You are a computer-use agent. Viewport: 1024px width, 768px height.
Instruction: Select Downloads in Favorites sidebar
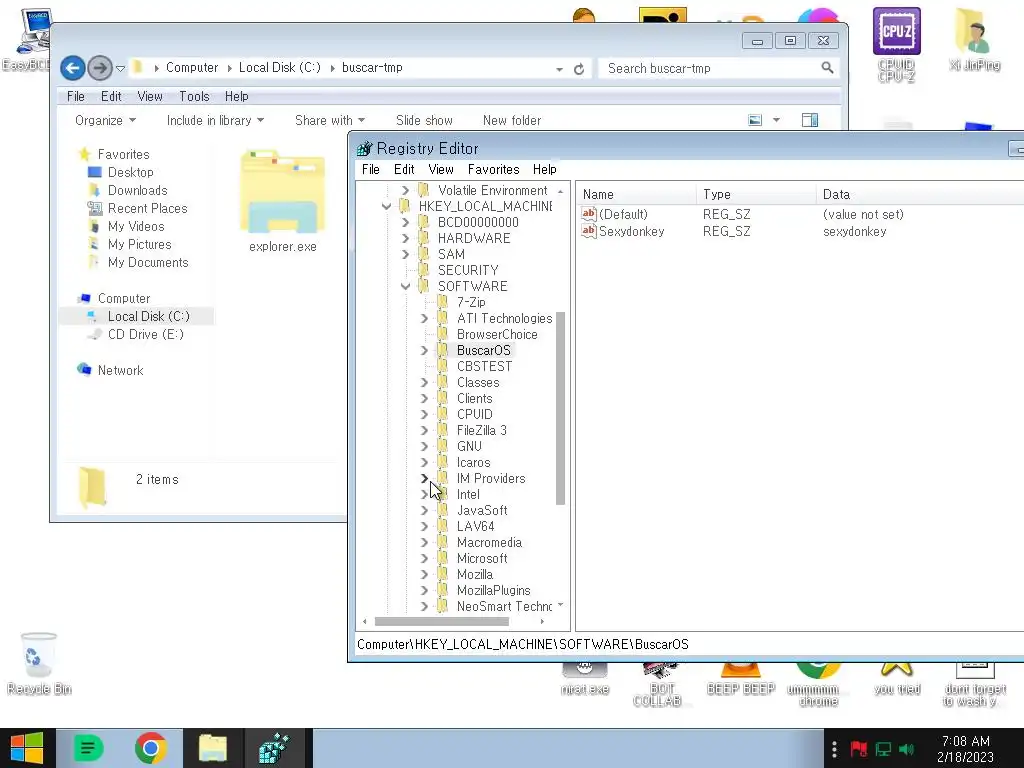point(137,191)
